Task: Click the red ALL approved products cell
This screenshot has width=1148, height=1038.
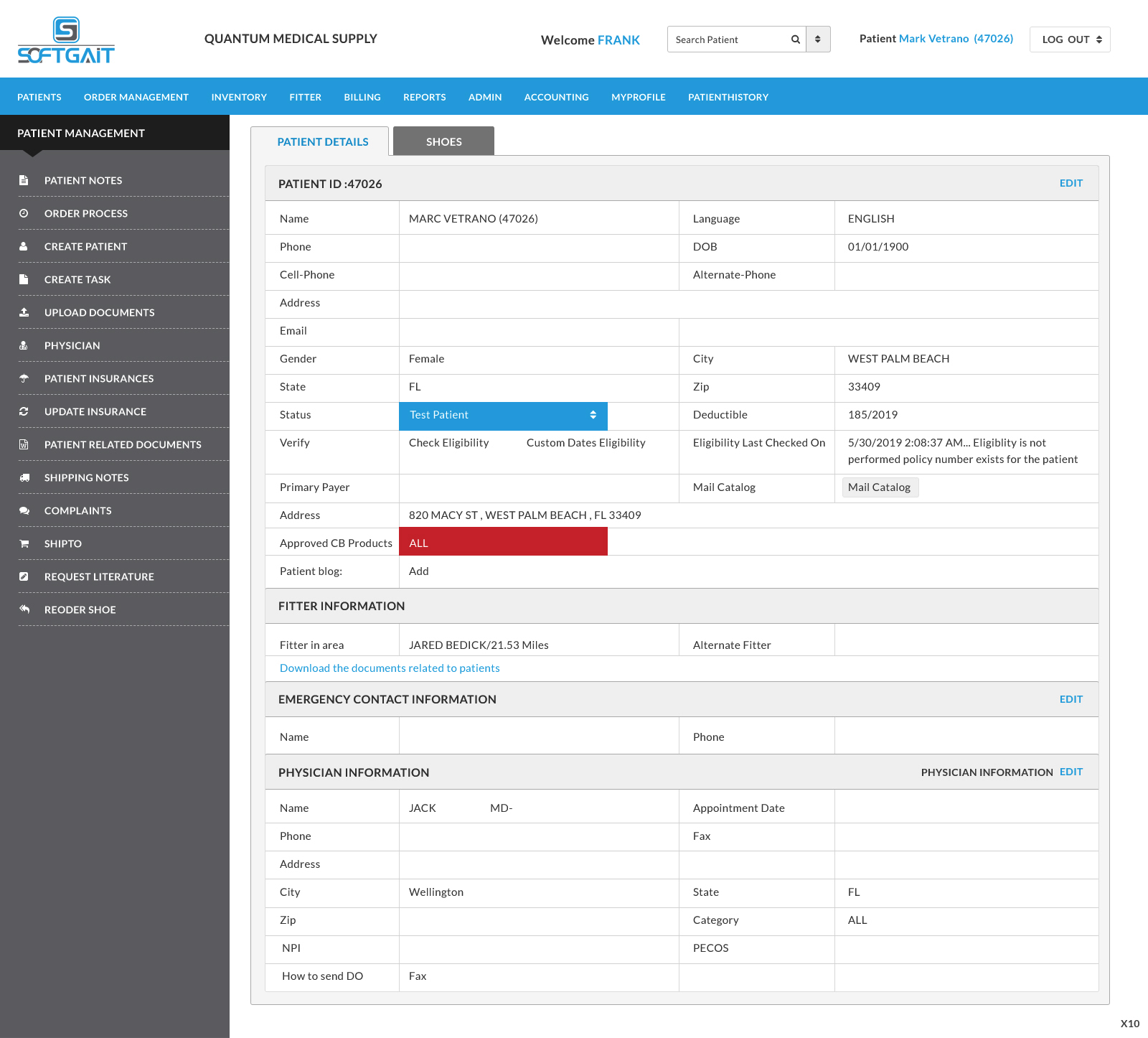Action: point(503,543)
